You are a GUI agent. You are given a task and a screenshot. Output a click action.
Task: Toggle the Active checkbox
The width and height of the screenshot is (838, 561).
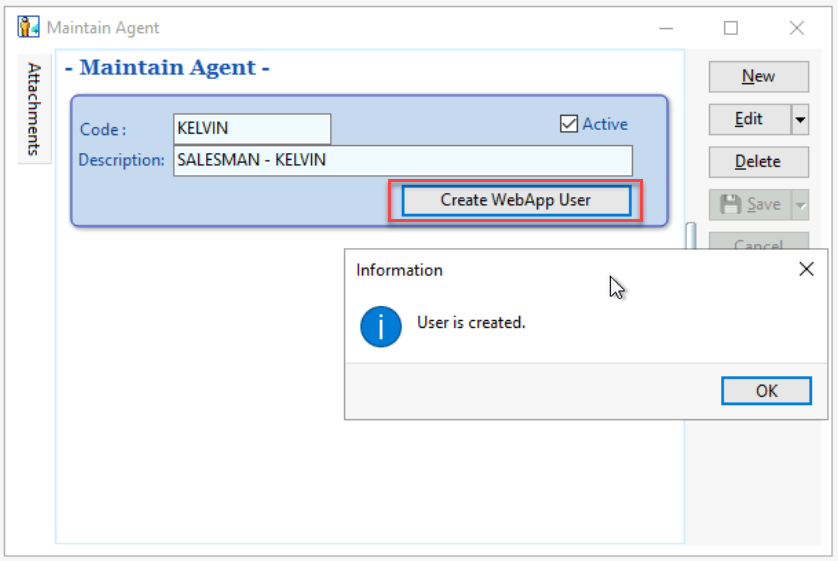[569, 124]
